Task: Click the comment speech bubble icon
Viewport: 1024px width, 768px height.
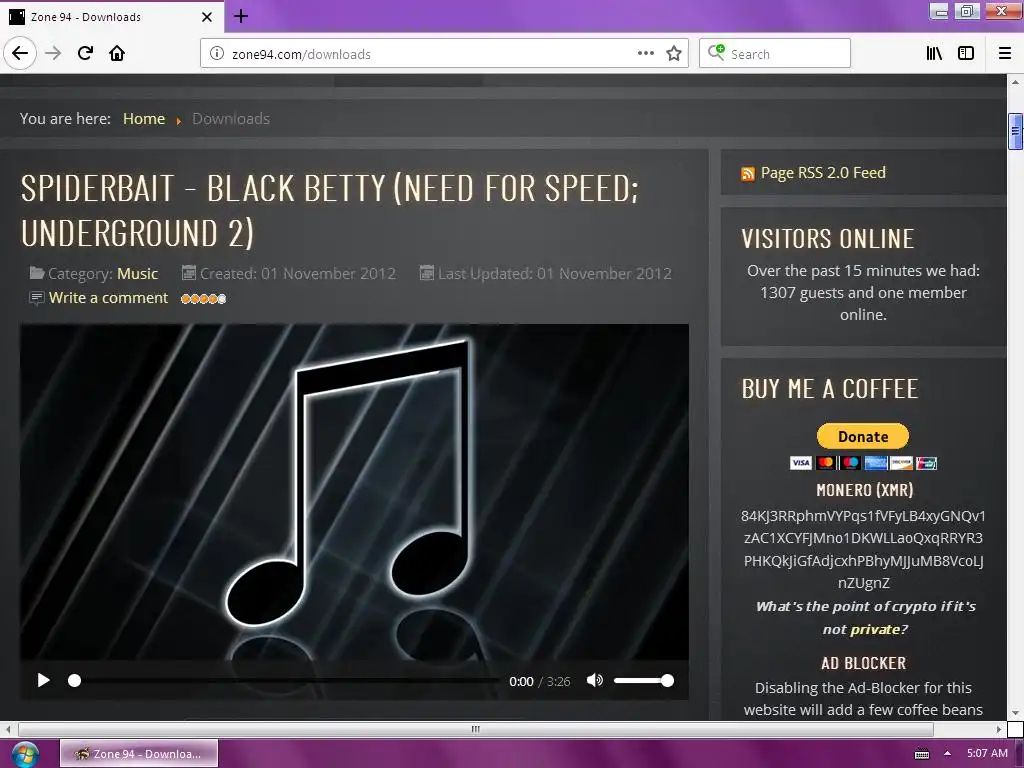Action: coord(37,298)
